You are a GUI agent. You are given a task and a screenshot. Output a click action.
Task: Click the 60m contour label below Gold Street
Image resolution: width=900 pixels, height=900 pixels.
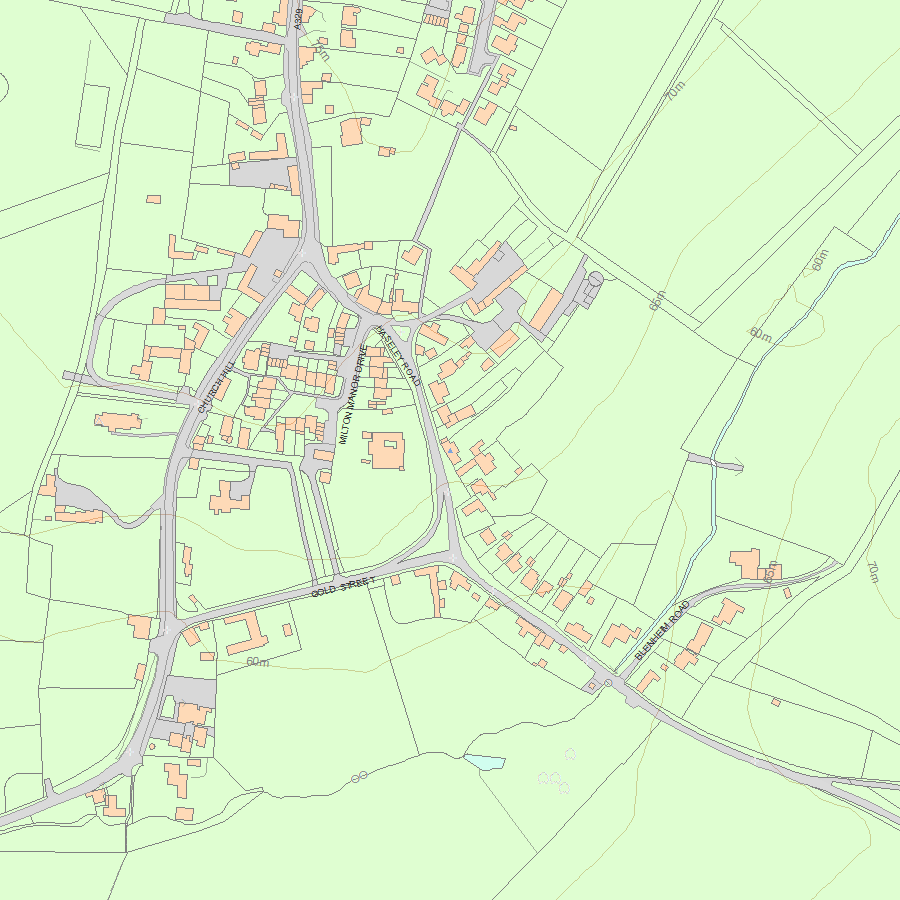[x=258, y=662]
